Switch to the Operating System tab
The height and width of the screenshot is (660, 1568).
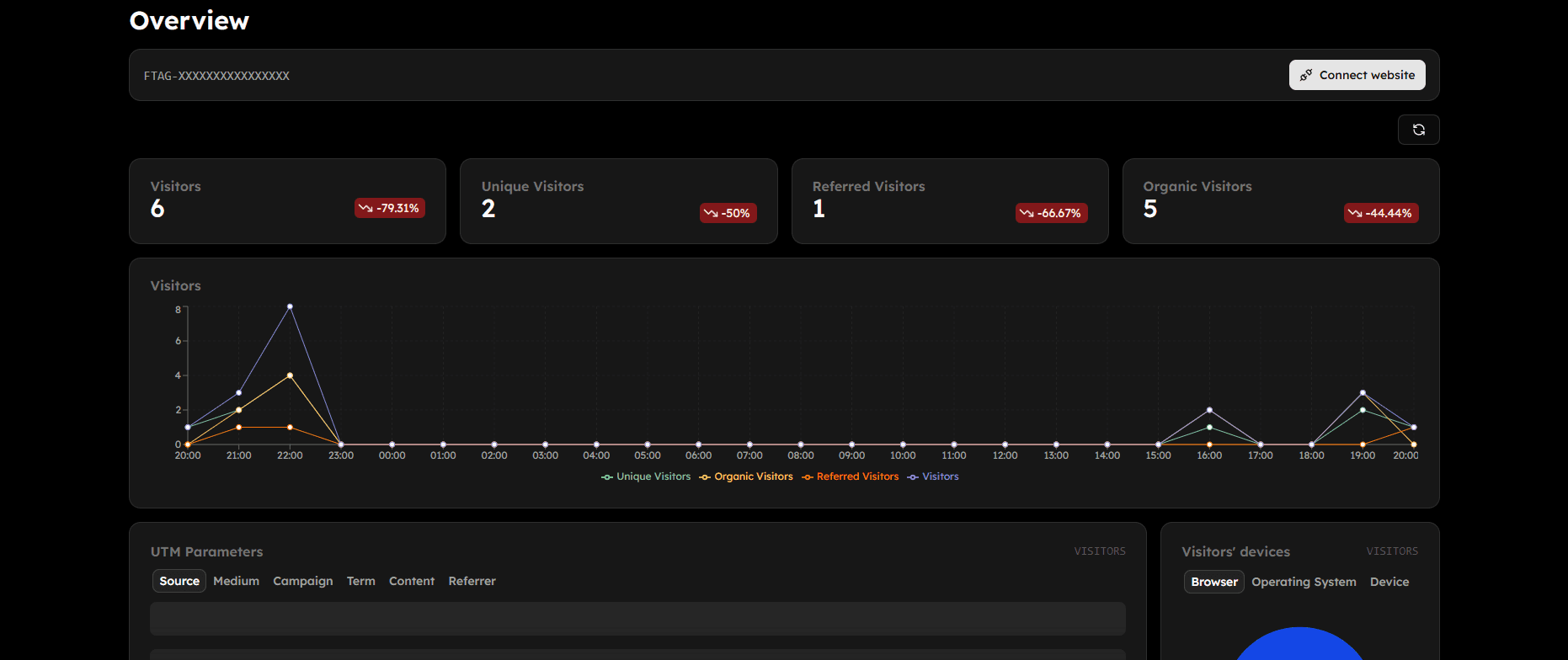tap(1304, 582)
